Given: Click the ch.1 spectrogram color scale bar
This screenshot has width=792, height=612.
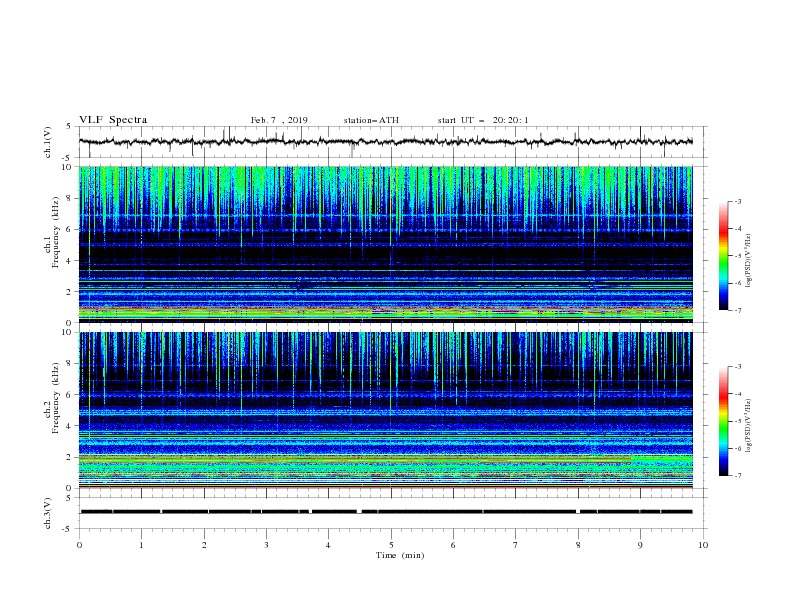Looking at the screenshot, I should [723, 256].
